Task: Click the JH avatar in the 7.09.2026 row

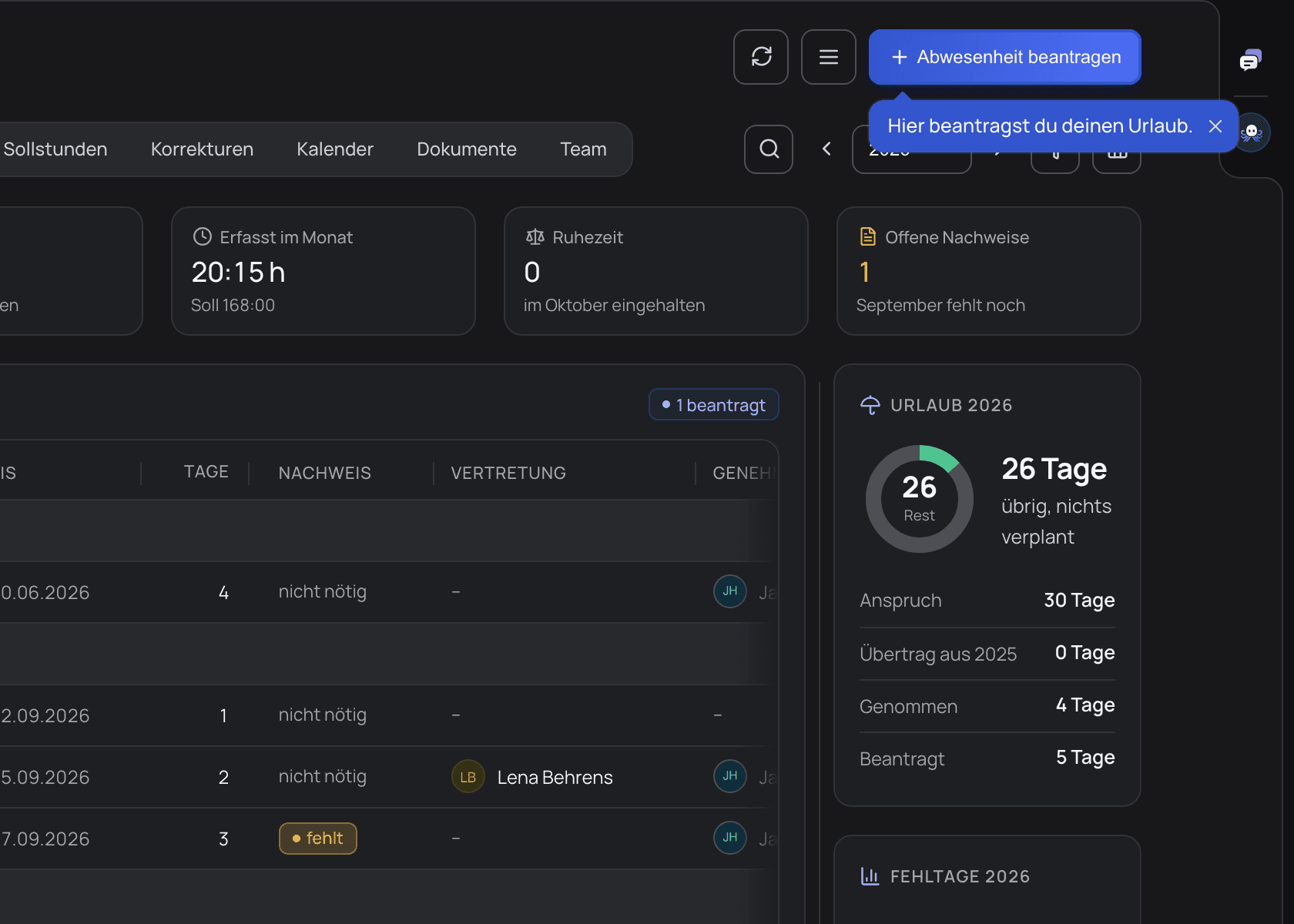Action: click(x=730, y=838)
